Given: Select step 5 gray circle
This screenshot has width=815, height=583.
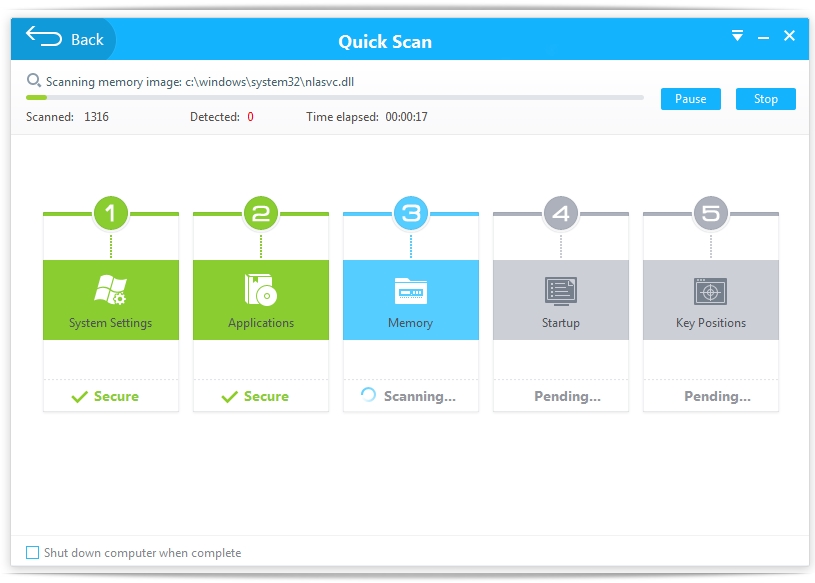Looking at the screenshot, I should (x=711, y=213).
